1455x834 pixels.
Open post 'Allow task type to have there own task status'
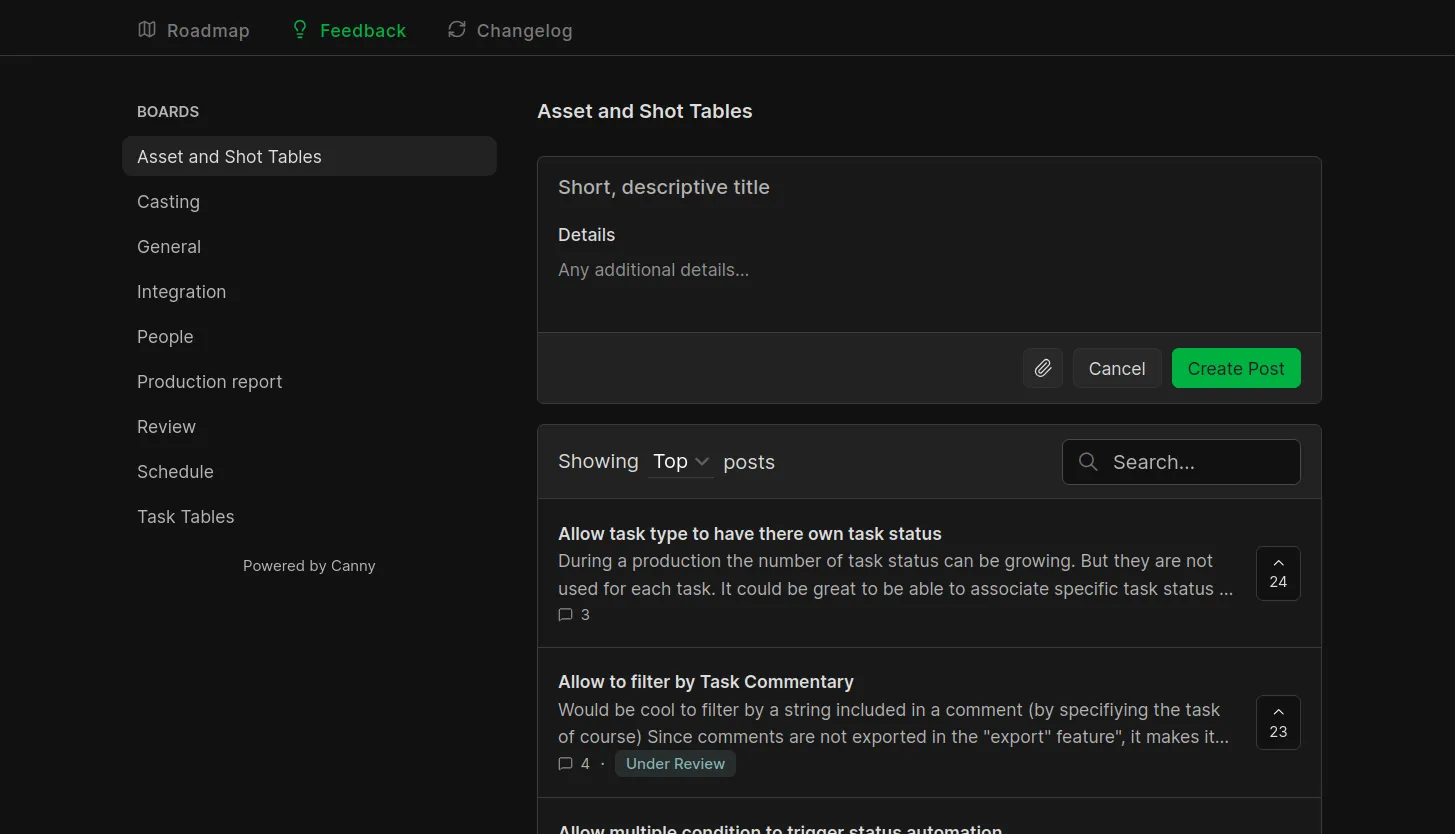pos(750,534)
